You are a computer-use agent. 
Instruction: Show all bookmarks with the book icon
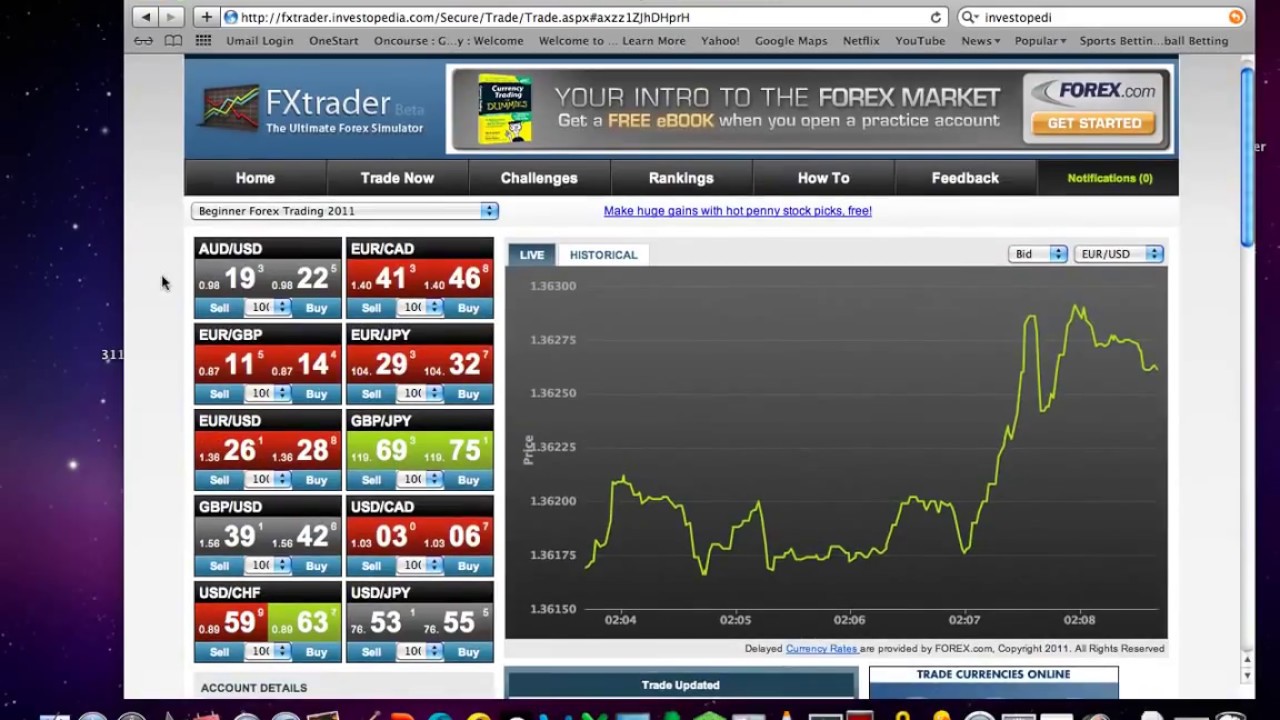click(173, 41)
